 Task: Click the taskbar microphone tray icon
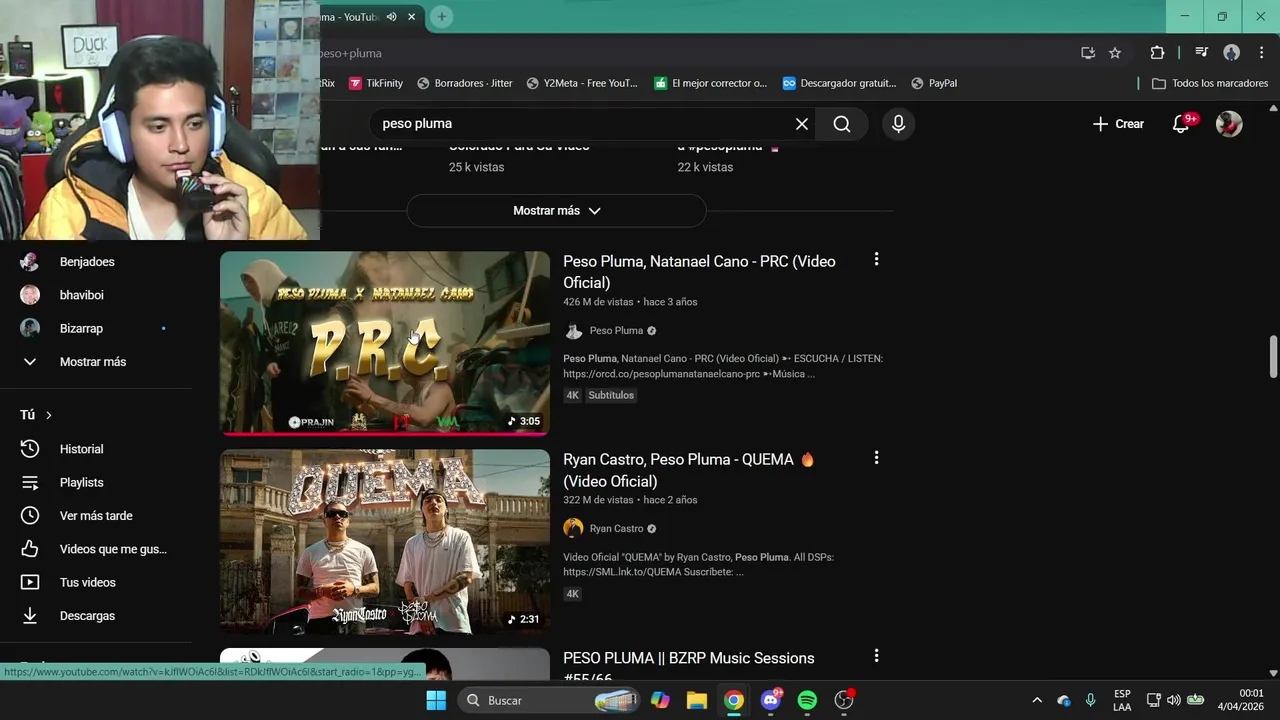pos(1091,700)
